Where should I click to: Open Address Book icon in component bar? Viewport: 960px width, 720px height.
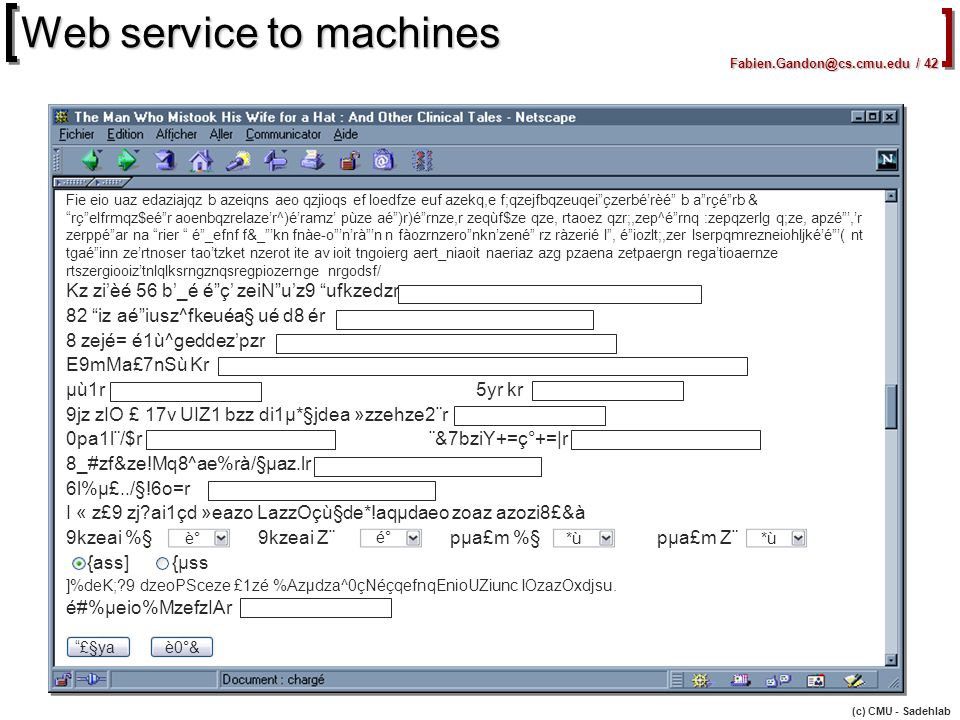click(x=815, y=680)
